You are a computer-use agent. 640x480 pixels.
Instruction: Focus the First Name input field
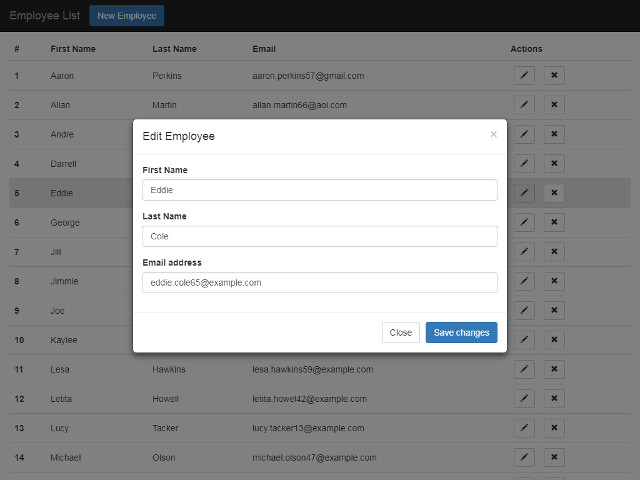click(x=320, y=190)
